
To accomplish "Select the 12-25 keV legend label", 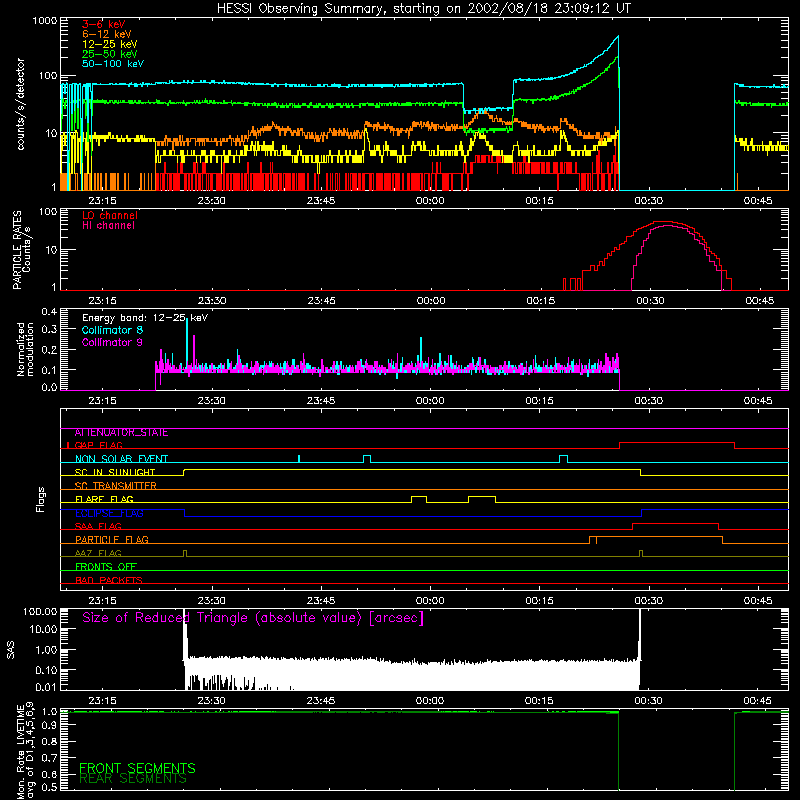I will click(110, 44).
